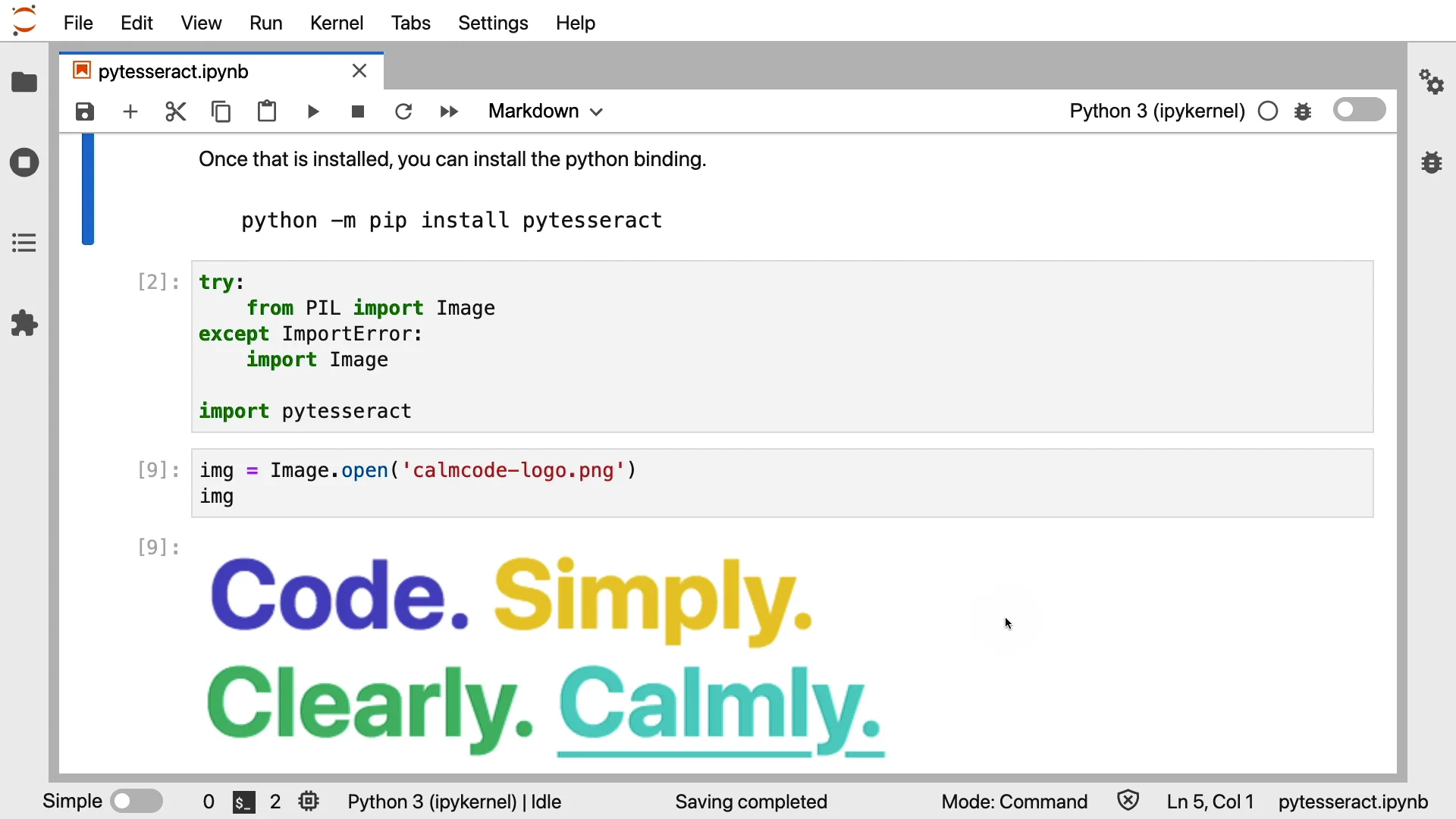1456x819 pixels.
Task: Open the table of contents sidebar
Action: [x=25, y=243]
